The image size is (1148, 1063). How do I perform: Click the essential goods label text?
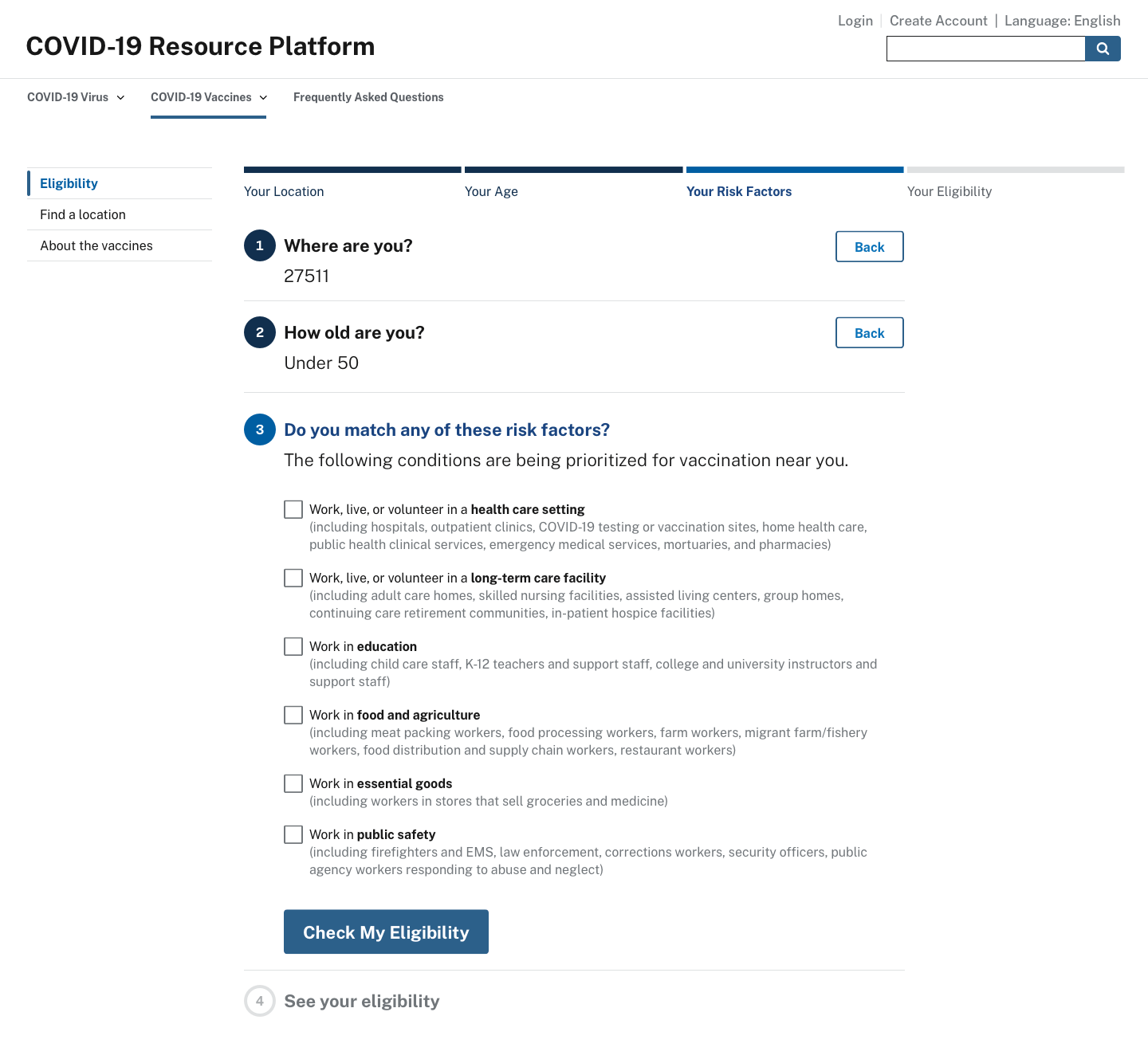(381, 783)
